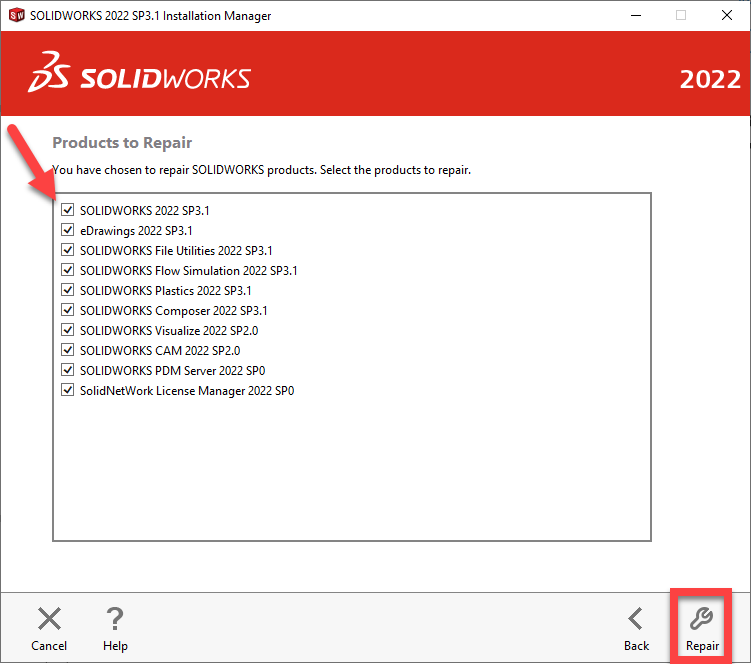Open Help with the question mark icon
751x664 pixels.
point(115,618)
